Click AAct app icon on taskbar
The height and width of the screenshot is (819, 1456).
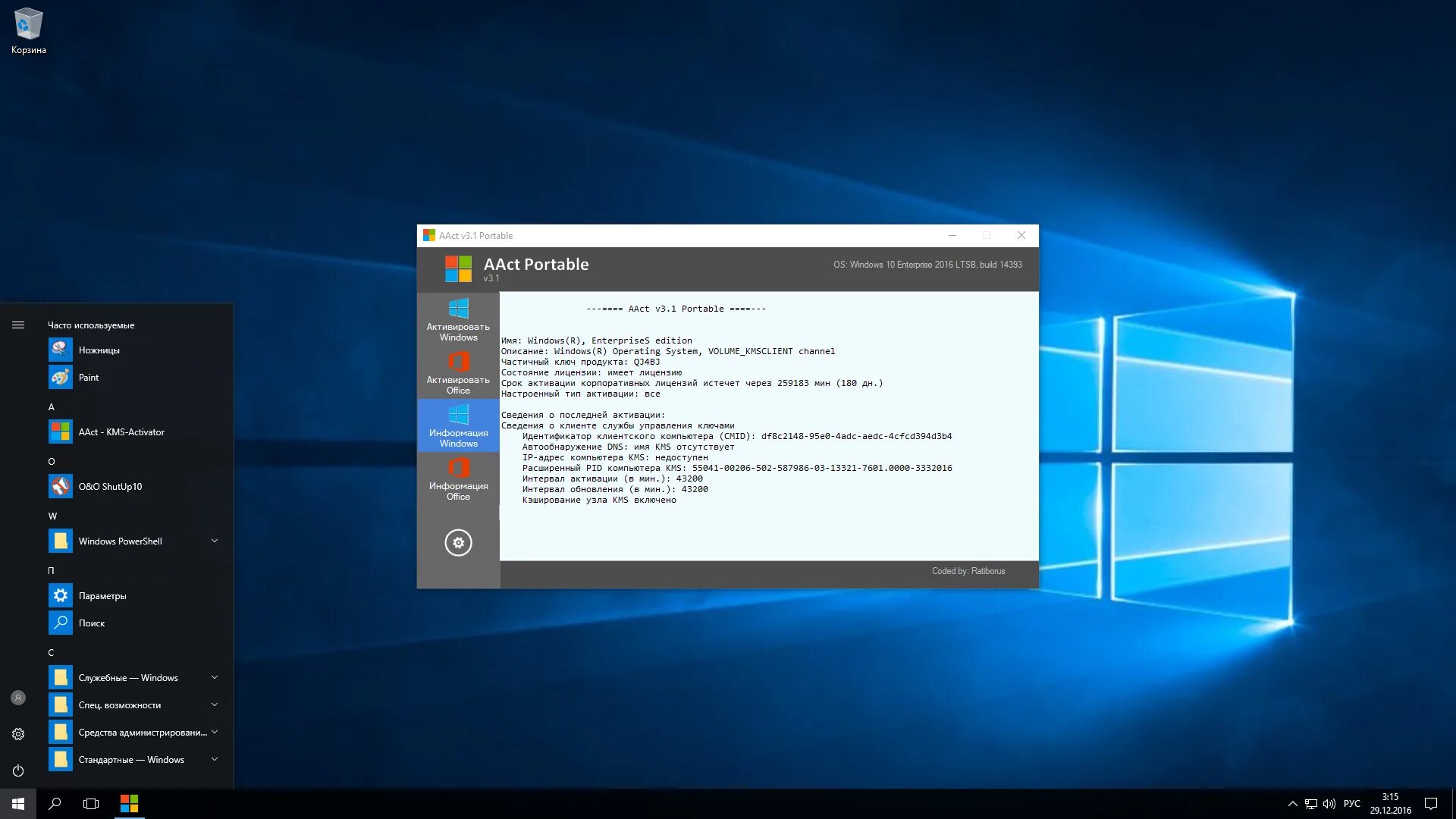pos(130,804)
